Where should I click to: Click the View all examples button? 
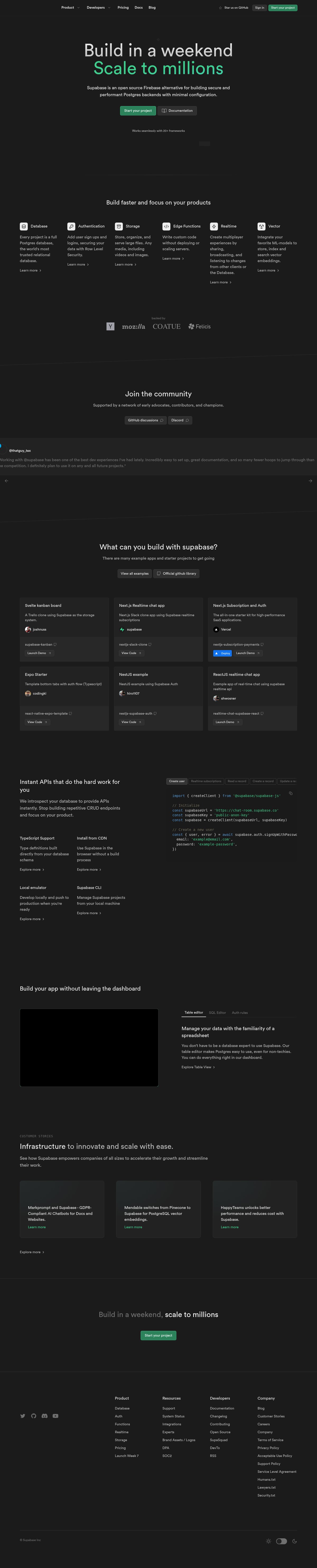click(135, 573)
